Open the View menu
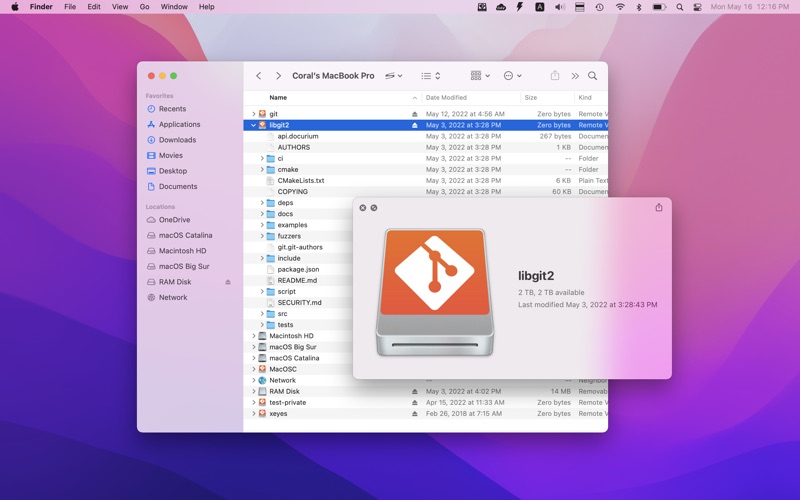Image resolution: width=800 pixels, height=500 pixels. pyautogui.click(x=120, y=7)
